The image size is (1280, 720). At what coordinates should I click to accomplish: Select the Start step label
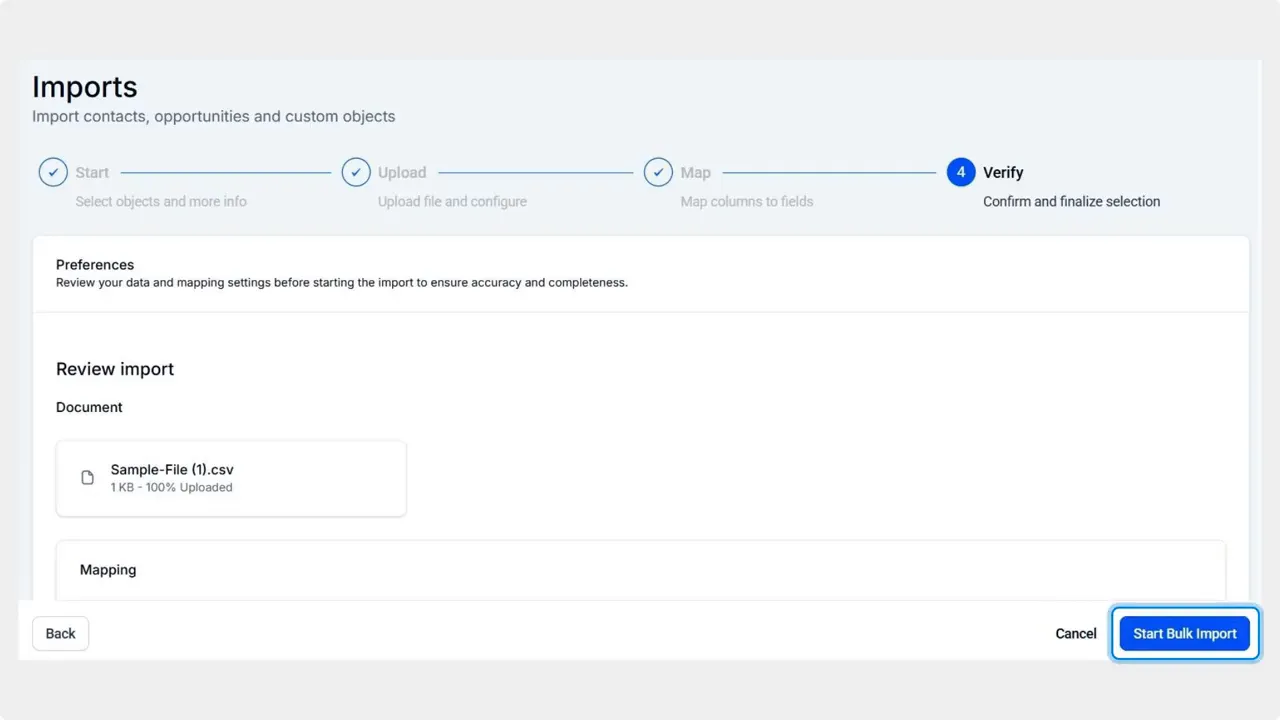pyautogui.click(x=92, y=172)
